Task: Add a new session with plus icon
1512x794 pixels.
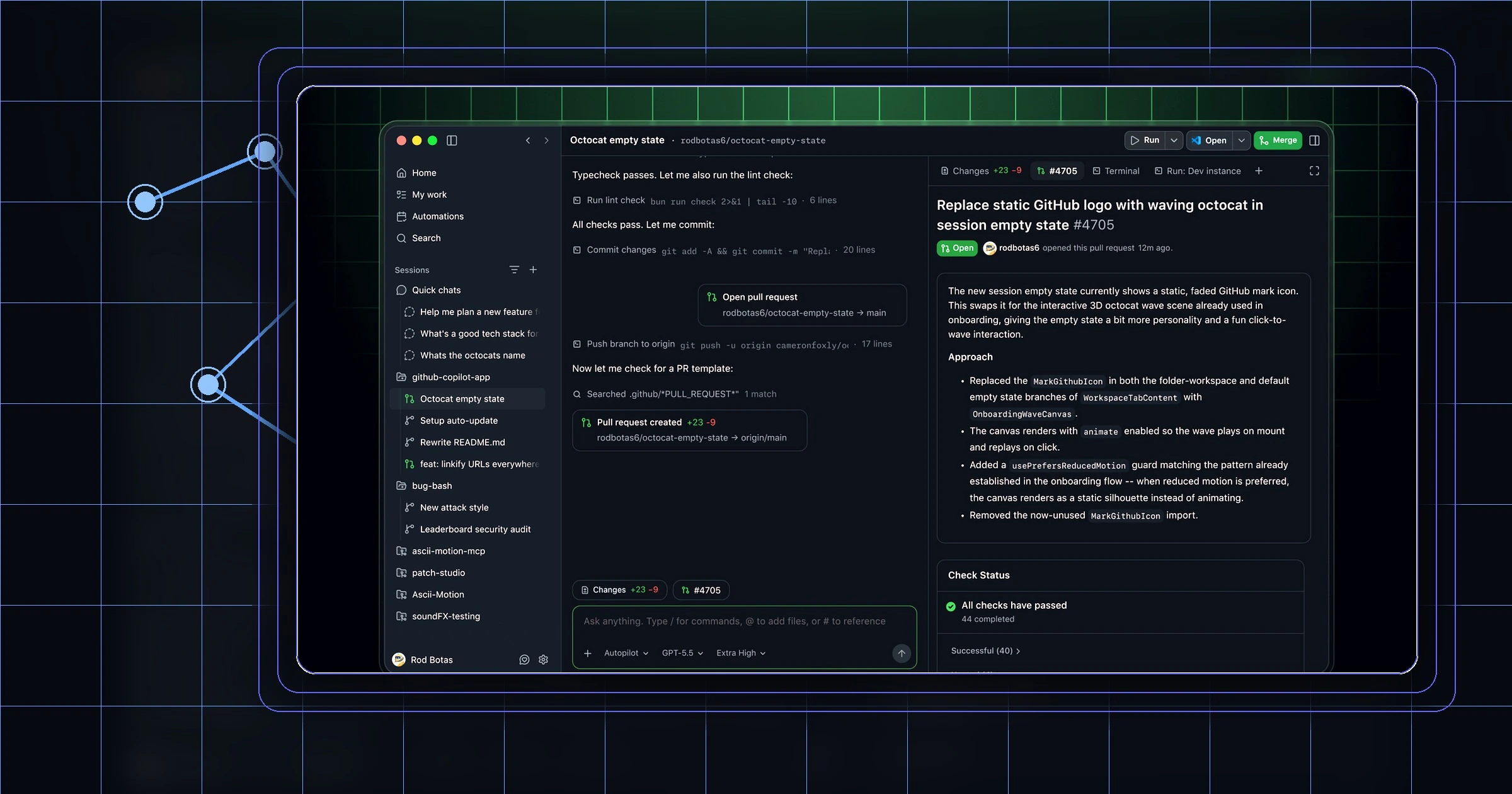Action: [x=533, y=270]
